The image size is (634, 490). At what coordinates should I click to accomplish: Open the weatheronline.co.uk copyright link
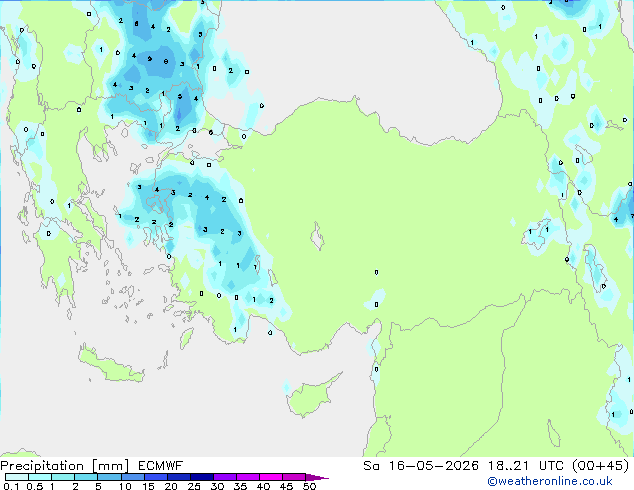550,481
